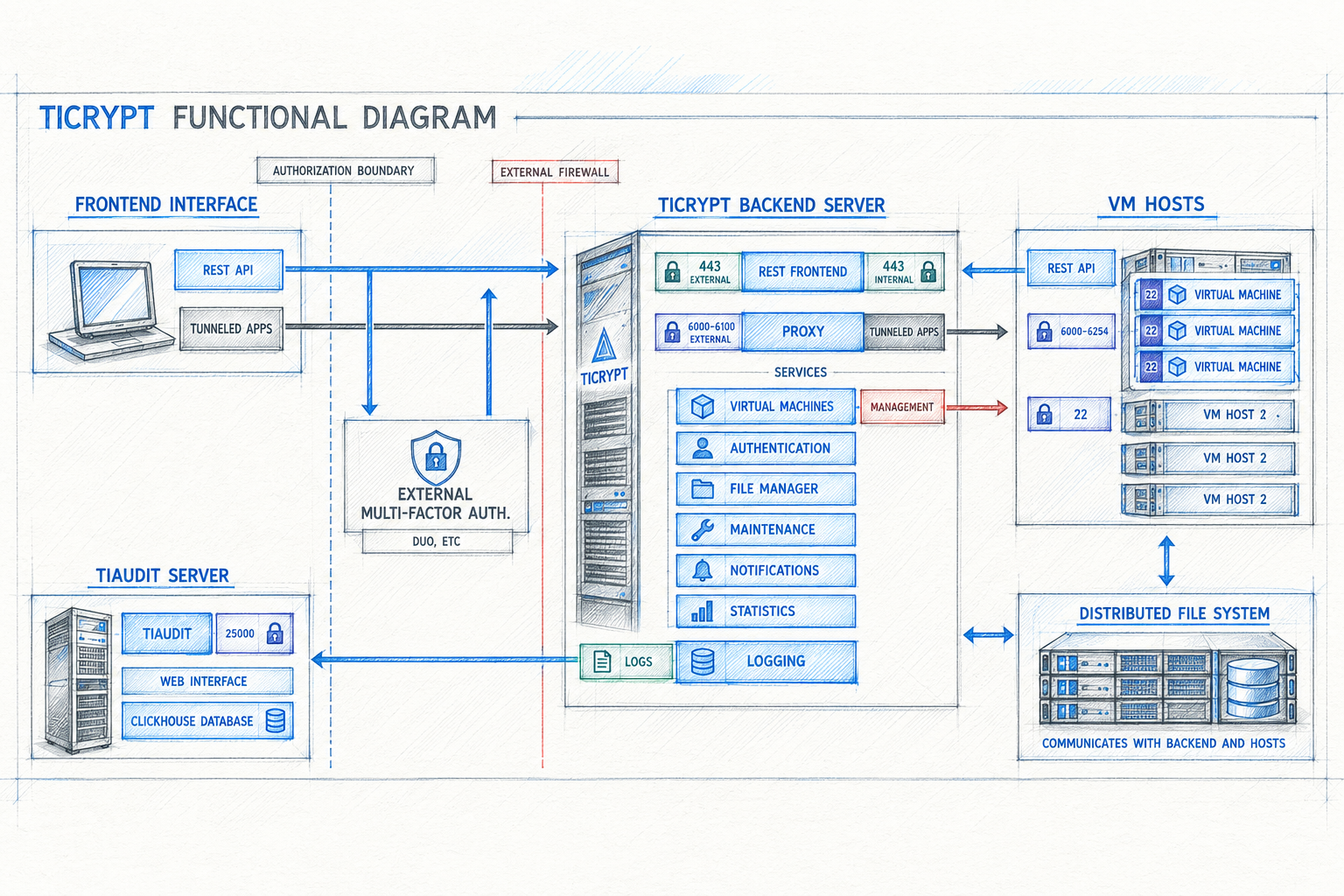Click the bell icon next to Notifications
1344x896 pixels.
click(x=702, y=570)
